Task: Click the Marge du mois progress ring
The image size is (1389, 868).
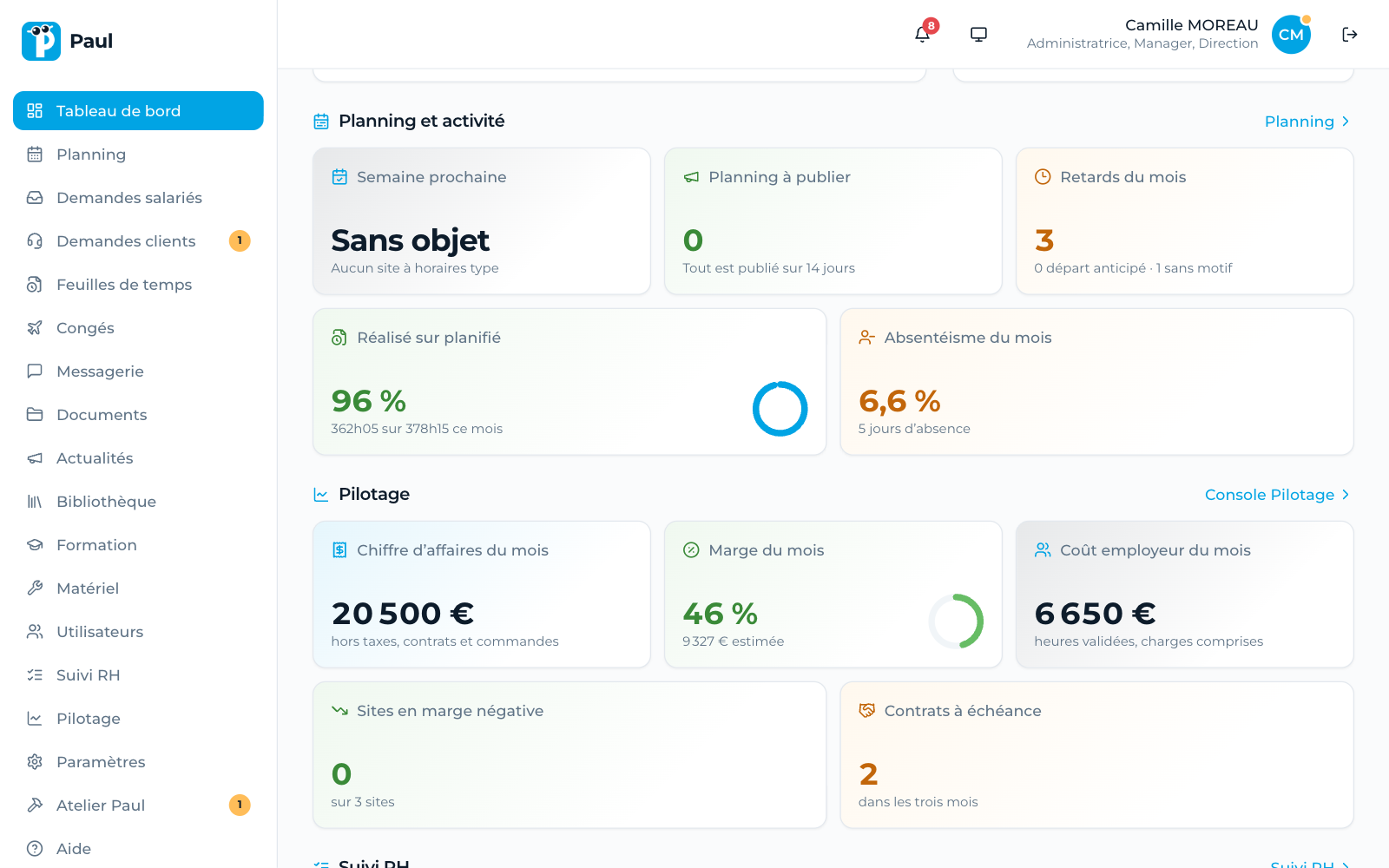Action: coord(956,621)
